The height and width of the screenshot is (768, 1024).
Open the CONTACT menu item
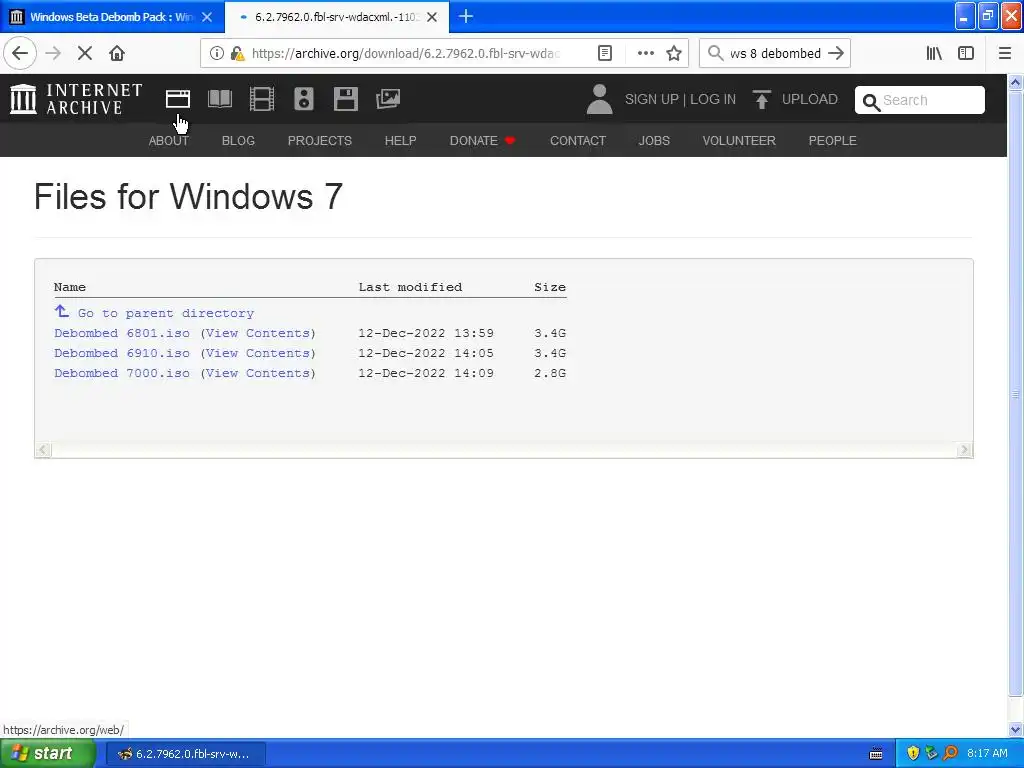578,140
